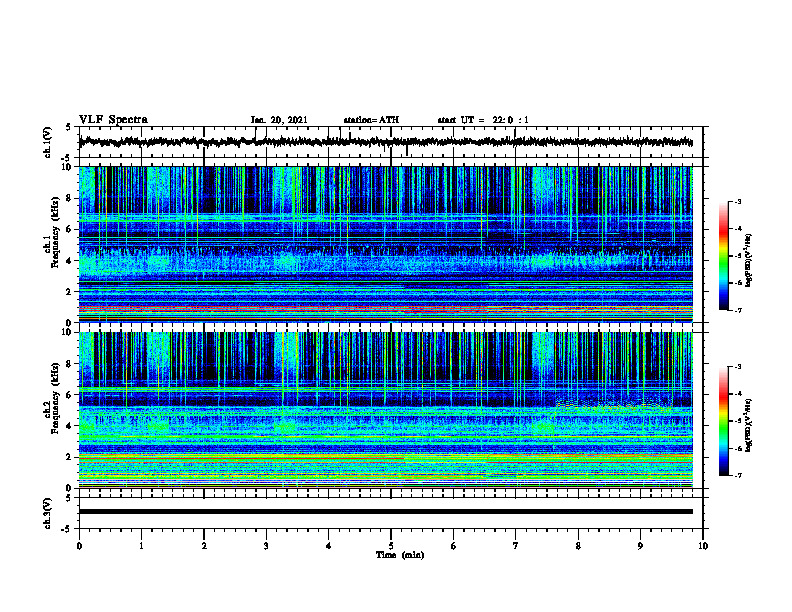Viewport: 792px width, 612px height.
Task: Click the ch.1 voltage waveform trace panel
Action: tap(391, 142)
